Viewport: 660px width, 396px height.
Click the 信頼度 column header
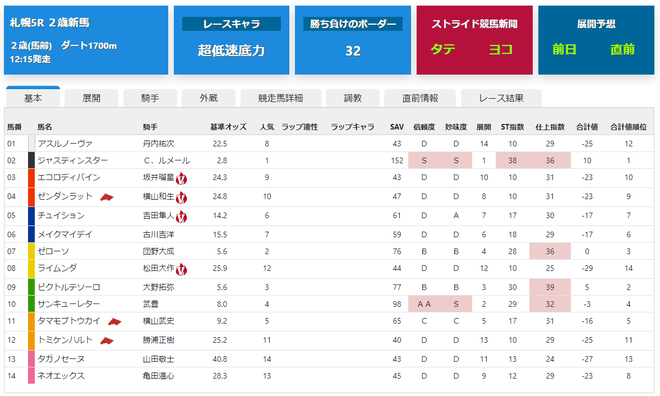(424, 127)
